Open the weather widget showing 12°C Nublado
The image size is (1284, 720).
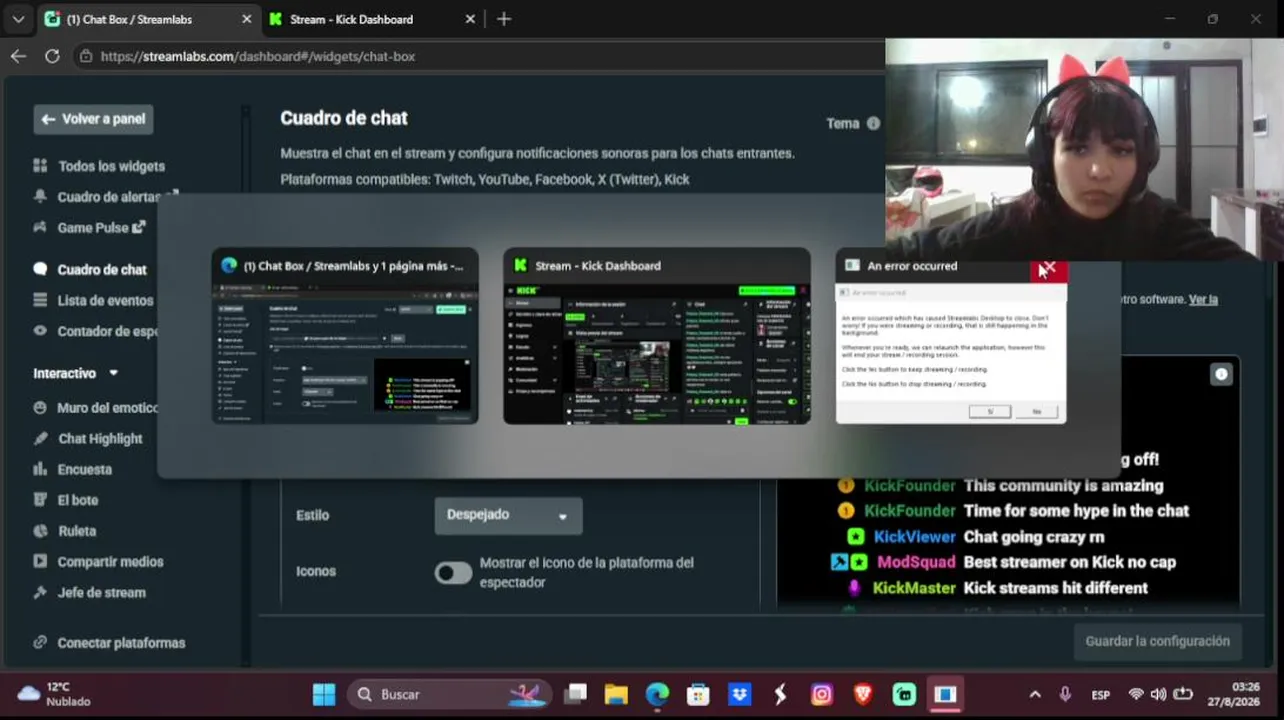tap(55, 694)
